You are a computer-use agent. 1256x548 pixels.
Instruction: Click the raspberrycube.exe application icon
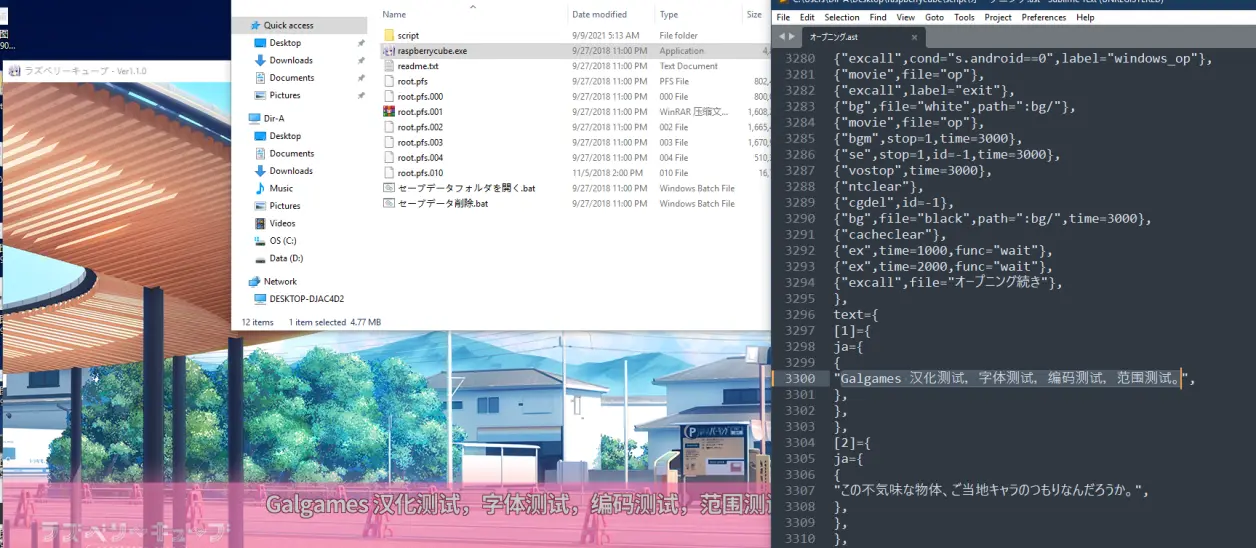(x=389, y=51)
